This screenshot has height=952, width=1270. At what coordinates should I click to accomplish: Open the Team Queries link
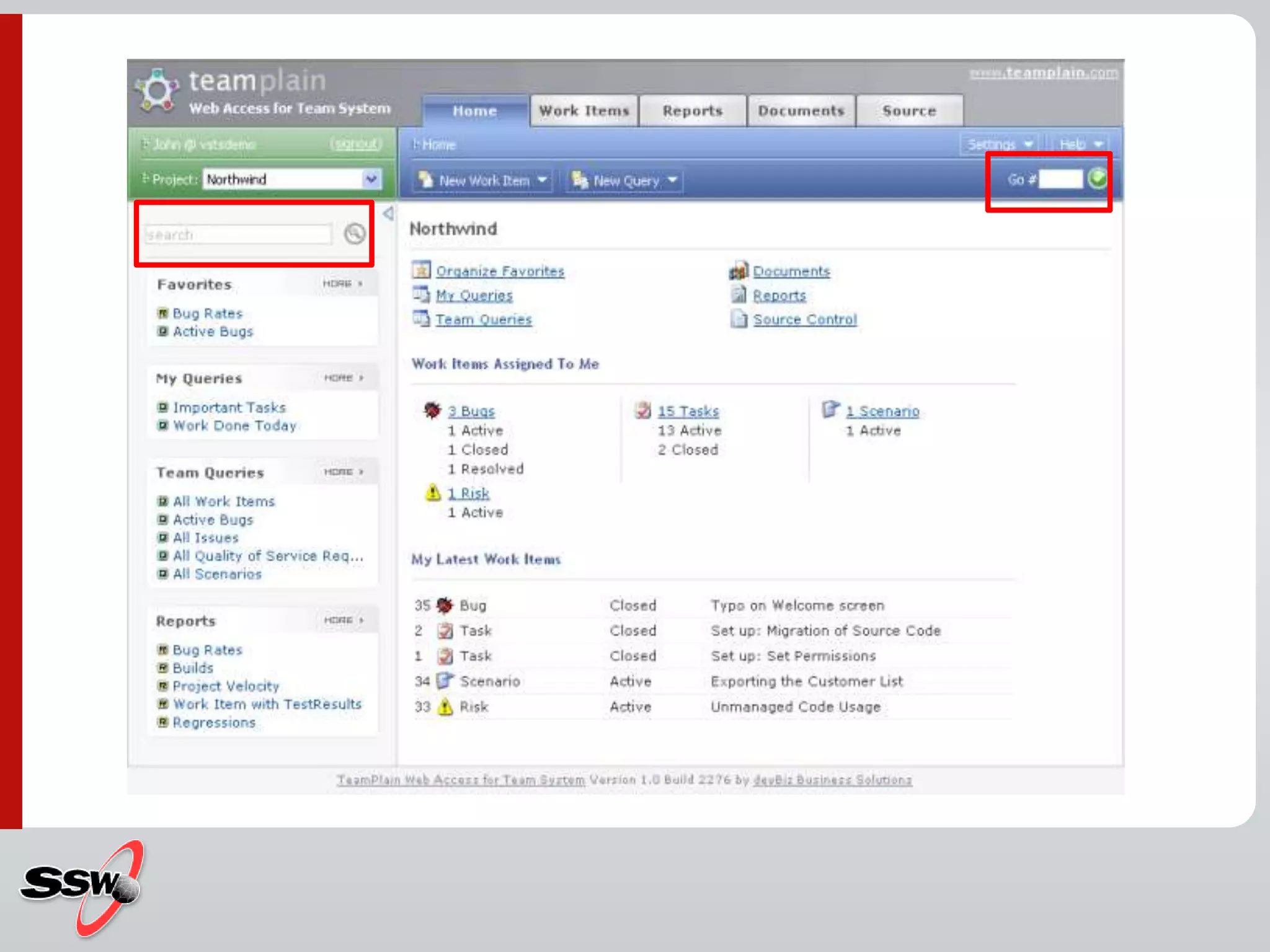[483, 320]
